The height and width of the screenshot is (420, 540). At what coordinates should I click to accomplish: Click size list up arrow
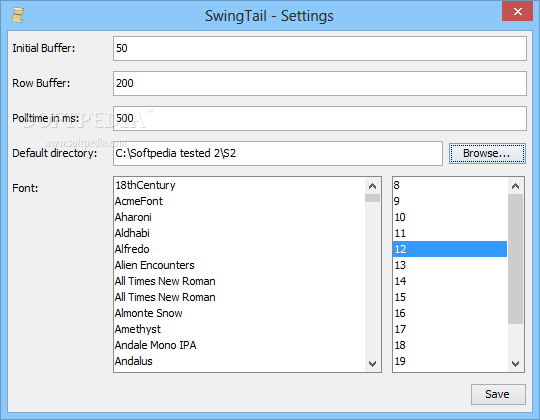coord(516,186)
